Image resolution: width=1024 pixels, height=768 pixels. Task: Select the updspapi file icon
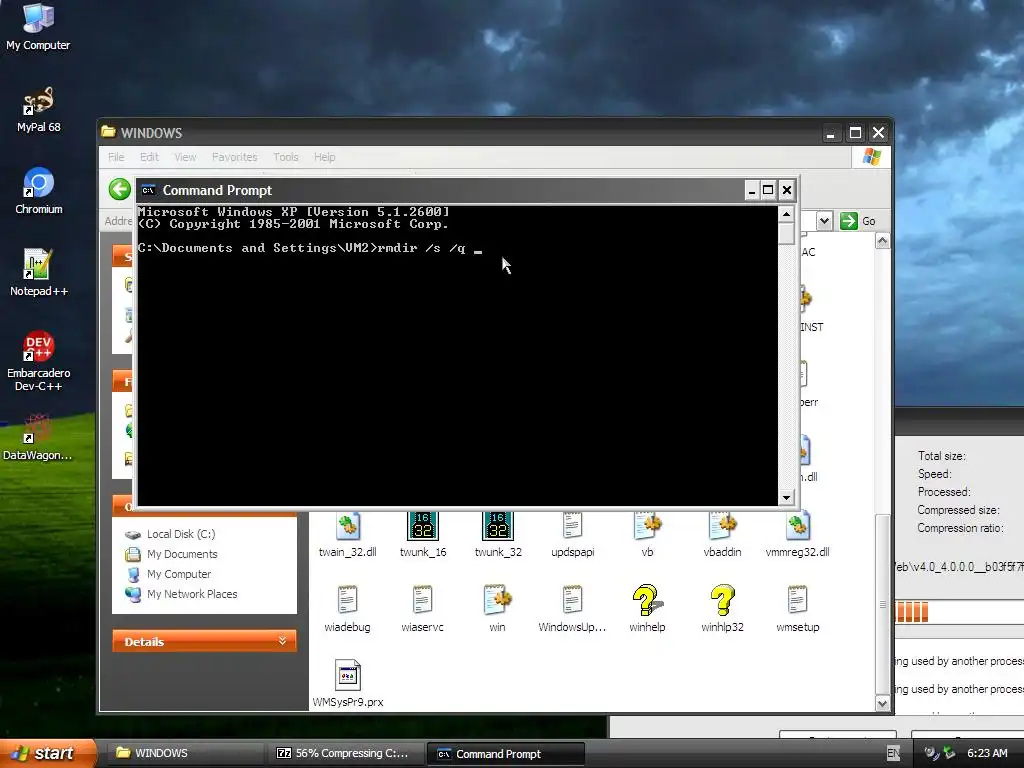pyautogui.click(x=572, y=535)
